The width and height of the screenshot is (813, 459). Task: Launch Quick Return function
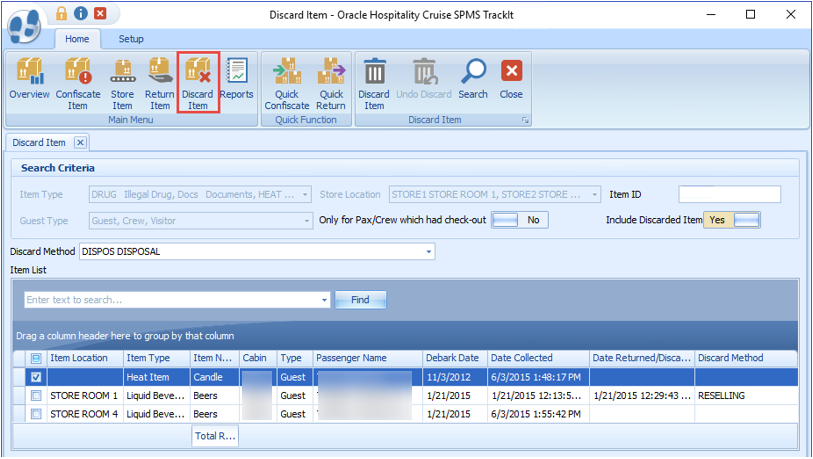[x=331, y=84]
